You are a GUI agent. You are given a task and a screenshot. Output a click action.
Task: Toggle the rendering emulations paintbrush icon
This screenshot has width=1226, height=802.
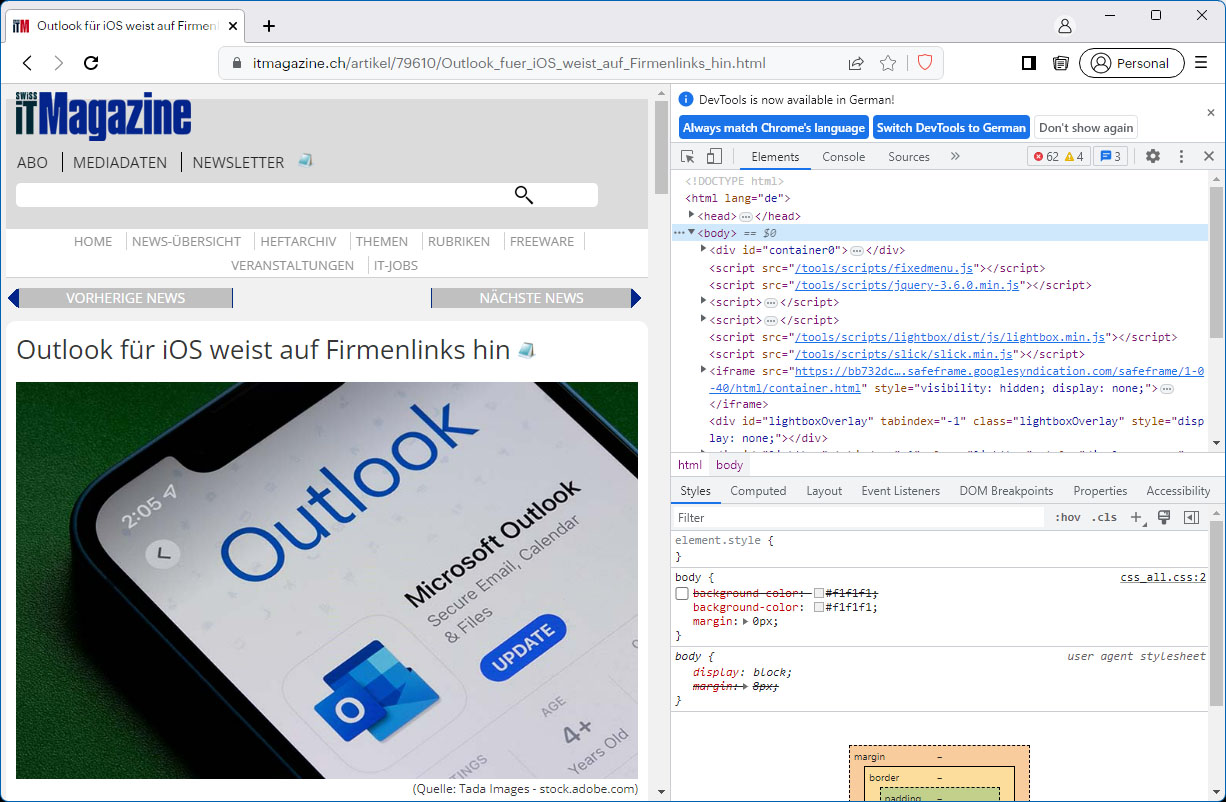(x=1163, y=517)
